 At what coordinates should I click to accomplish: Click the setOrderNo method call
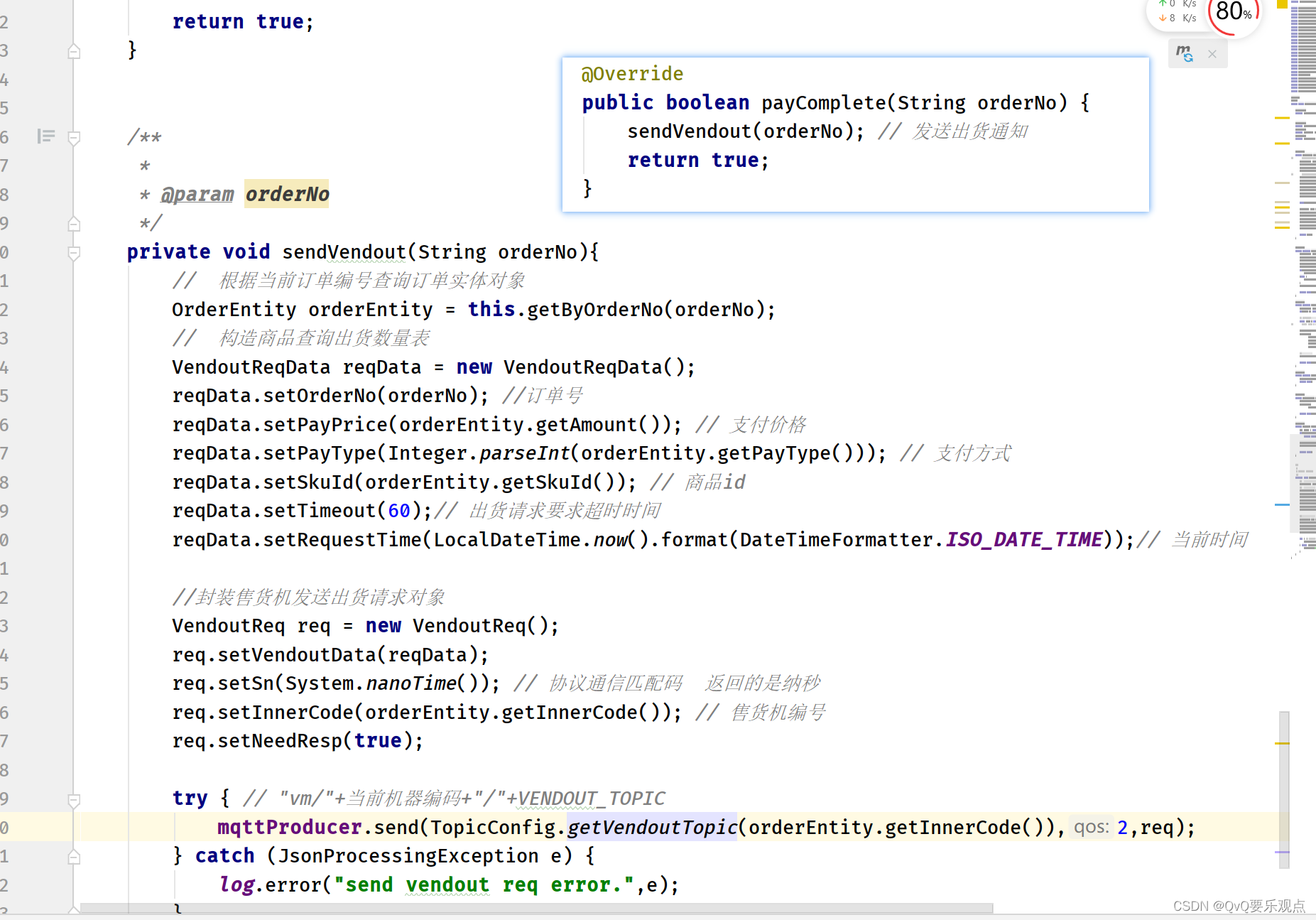320,396
